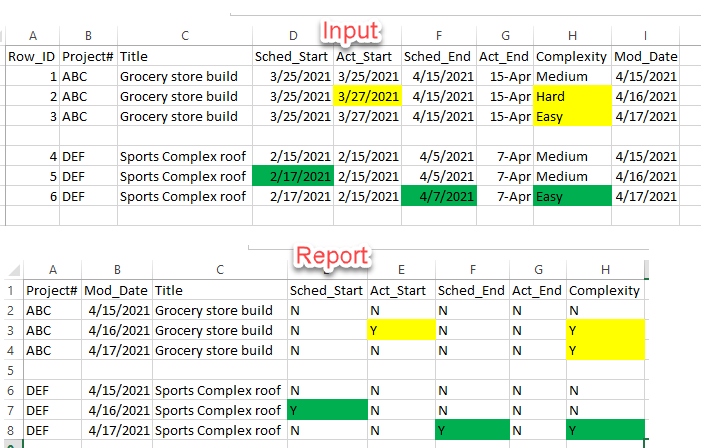Select yellow Y cell in Report Act_Start column

point(401,330)
